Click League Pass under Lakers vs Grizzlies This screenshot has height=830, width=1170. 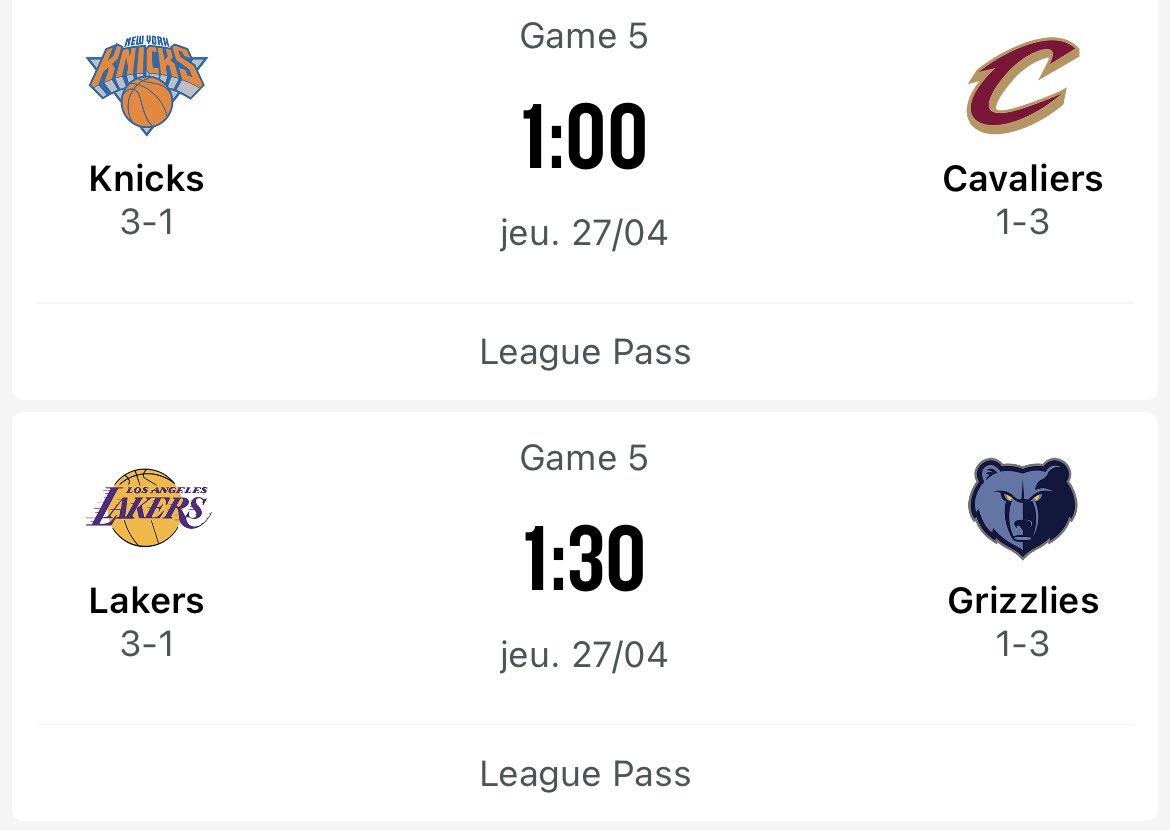coord(585,774)
